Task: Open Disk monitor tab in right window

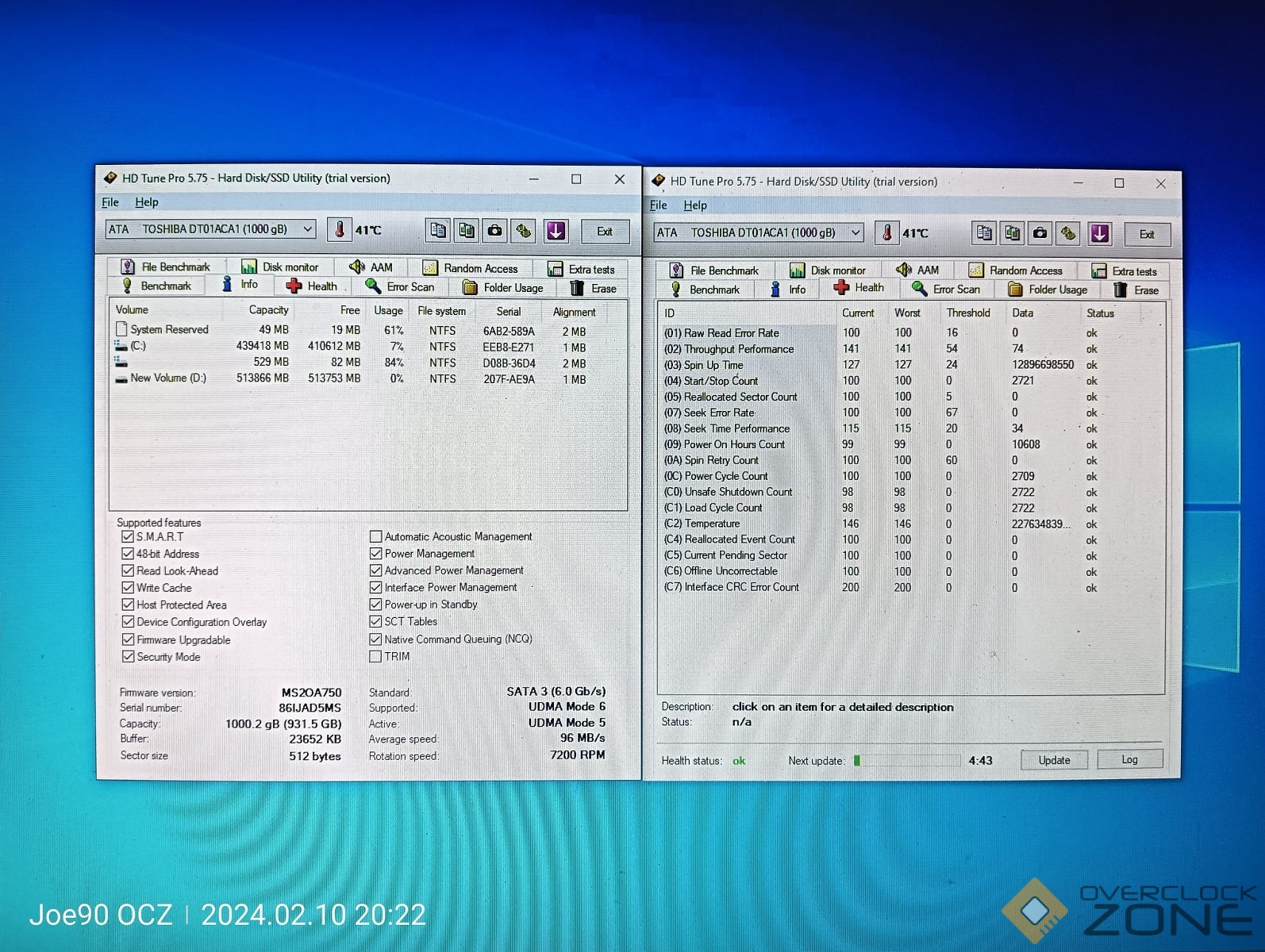Action: coord(828,271)
